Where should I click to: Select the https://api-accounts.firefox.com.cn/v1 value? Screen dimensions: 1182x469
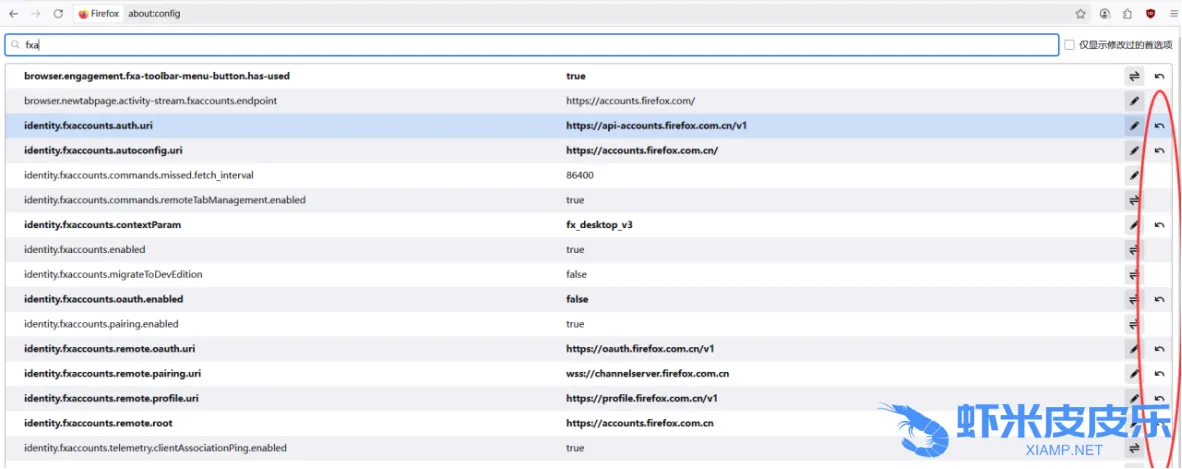click(657, 126)
